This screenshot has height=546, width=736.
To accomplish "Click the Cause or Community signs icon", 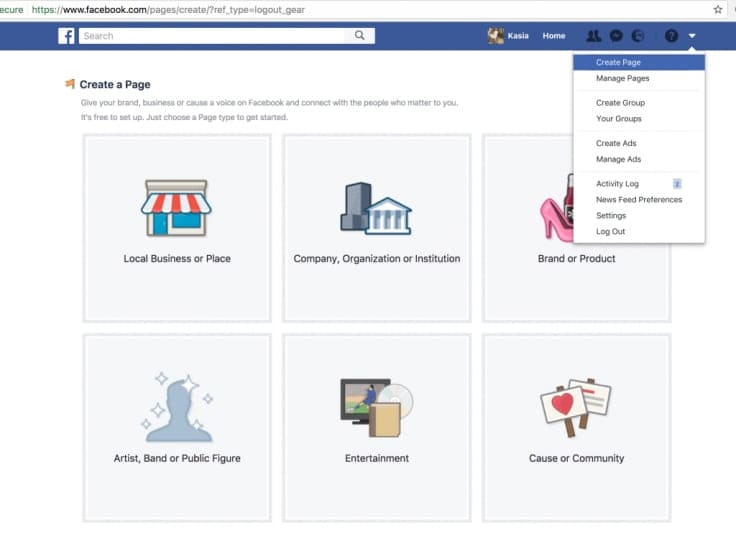I will click(576, 408).
